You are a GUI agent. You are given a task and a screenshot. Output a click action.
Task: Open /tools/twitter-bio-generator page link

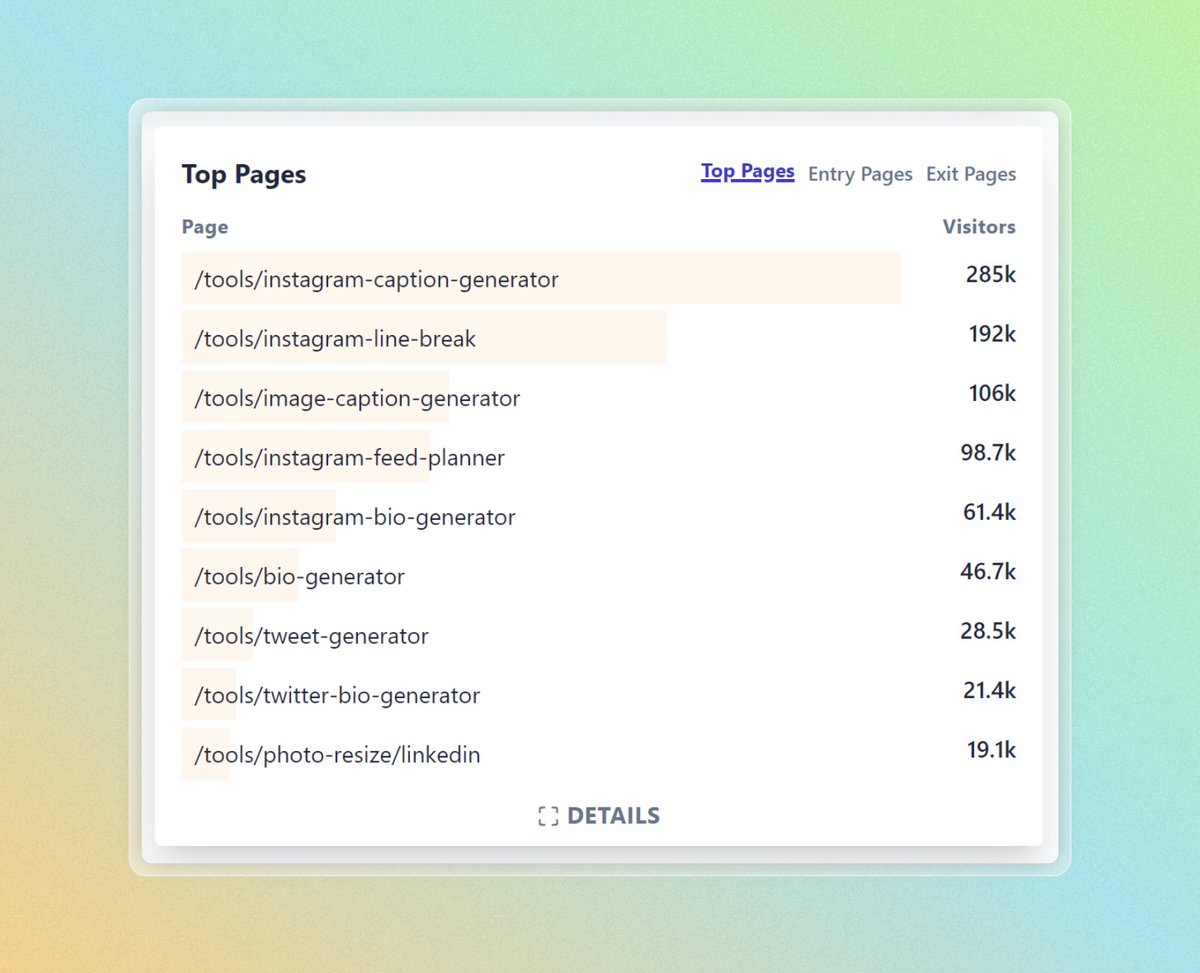[337, 695]
